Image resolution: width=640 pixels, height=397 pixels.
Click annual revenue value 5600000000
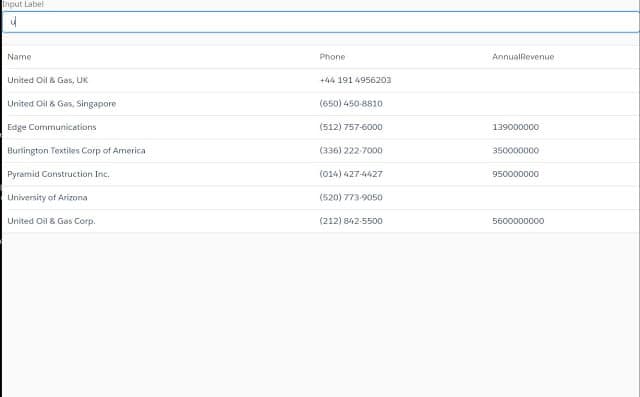518,221
